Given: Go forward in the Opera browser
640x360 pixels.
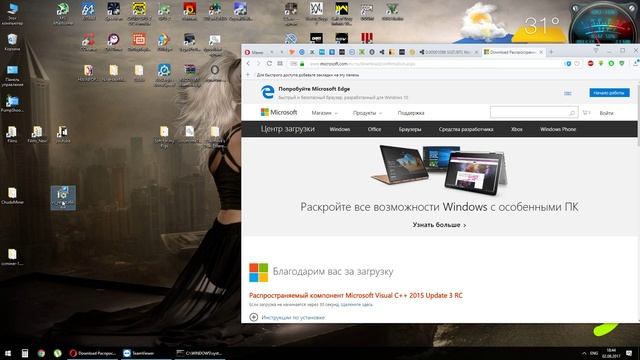Looking at the screenshot, I should [x=258, y=64].
